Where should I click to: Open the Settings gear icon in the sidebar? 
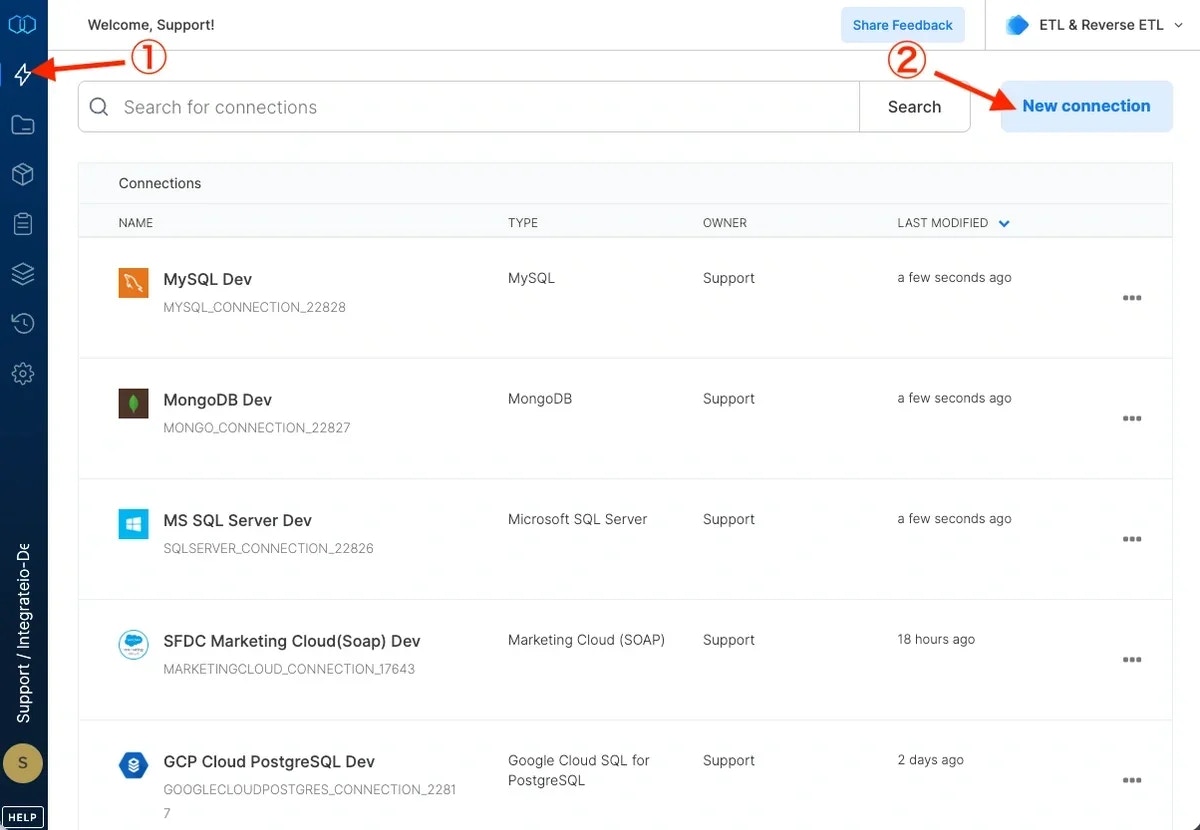point(23,373)
